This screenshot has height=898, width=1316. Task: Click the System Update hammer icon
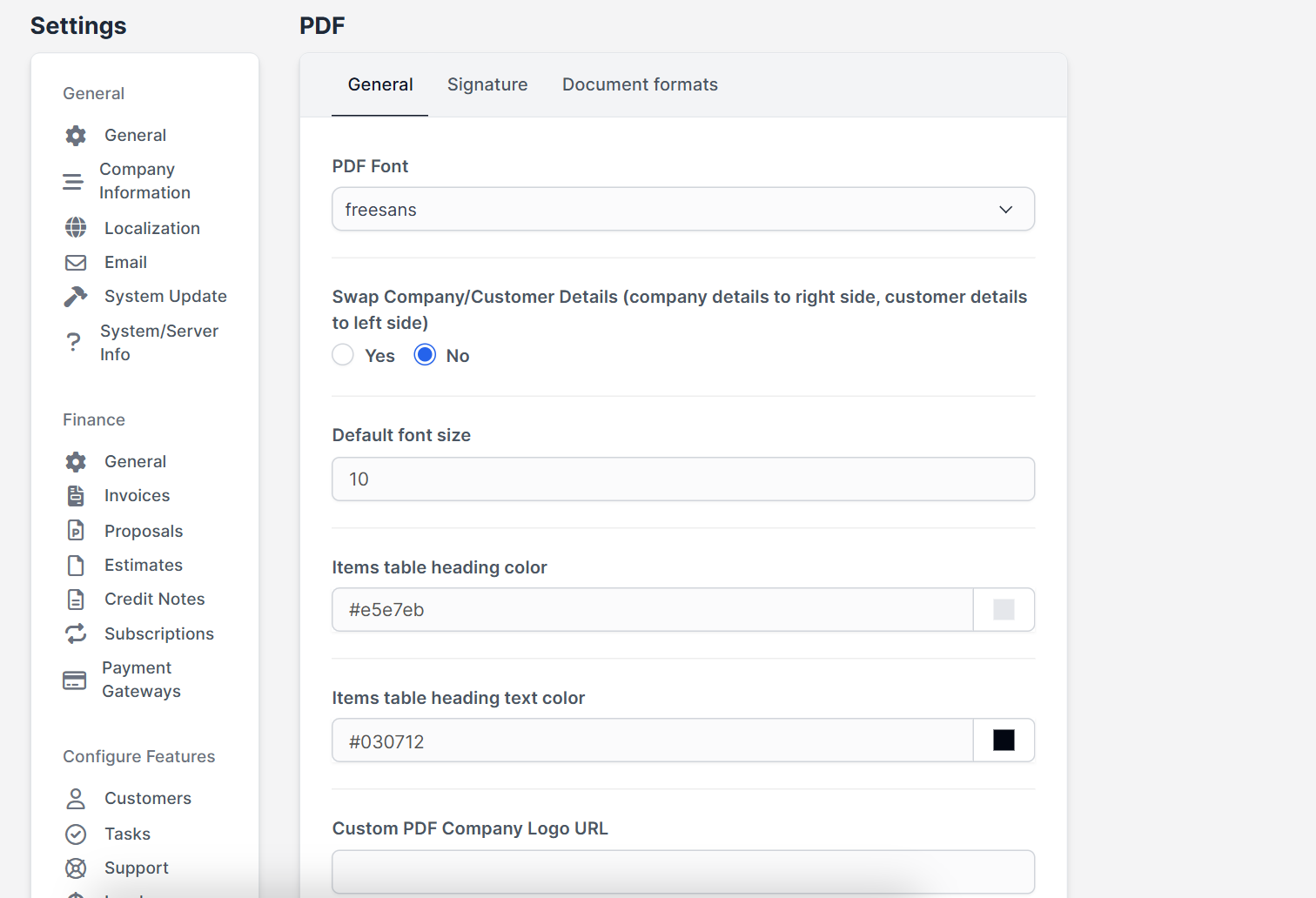[x=76, y=297]
